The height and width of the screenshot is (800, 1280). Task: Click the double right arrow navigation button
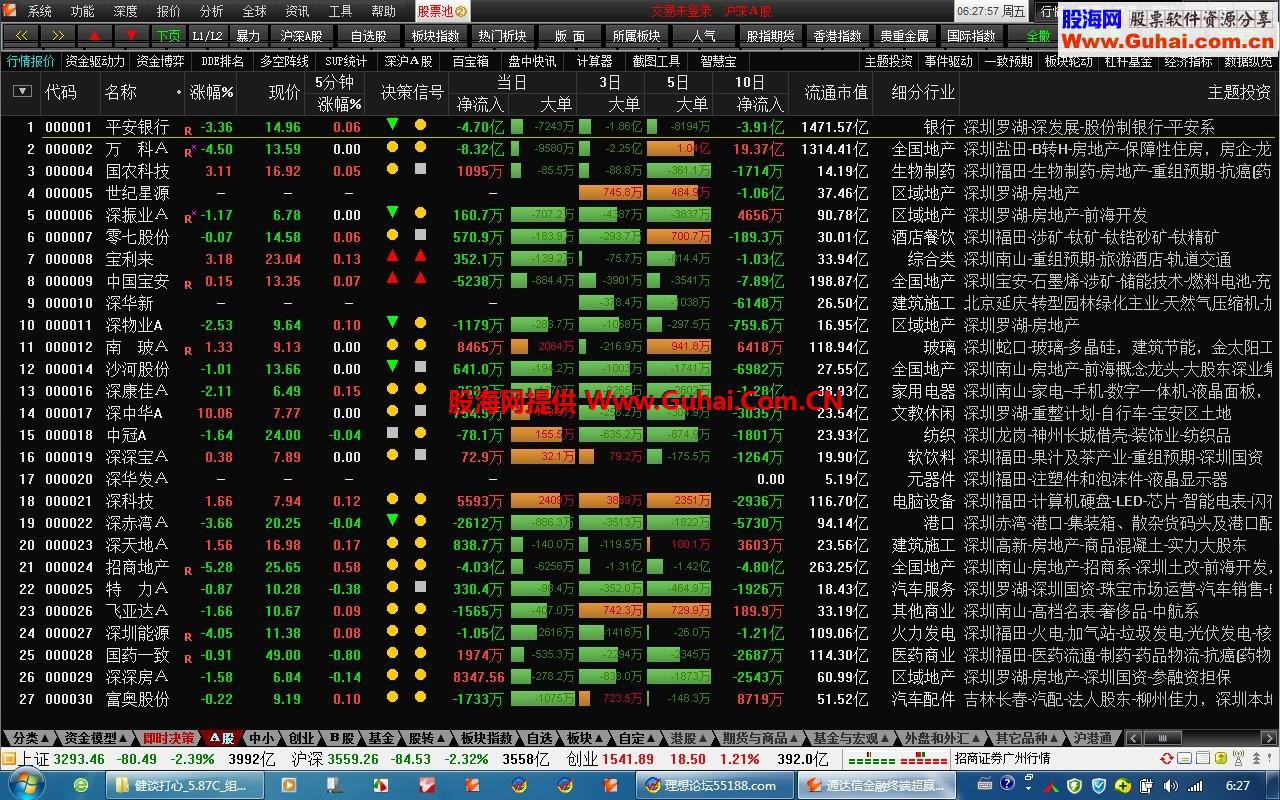click(58, 35)
